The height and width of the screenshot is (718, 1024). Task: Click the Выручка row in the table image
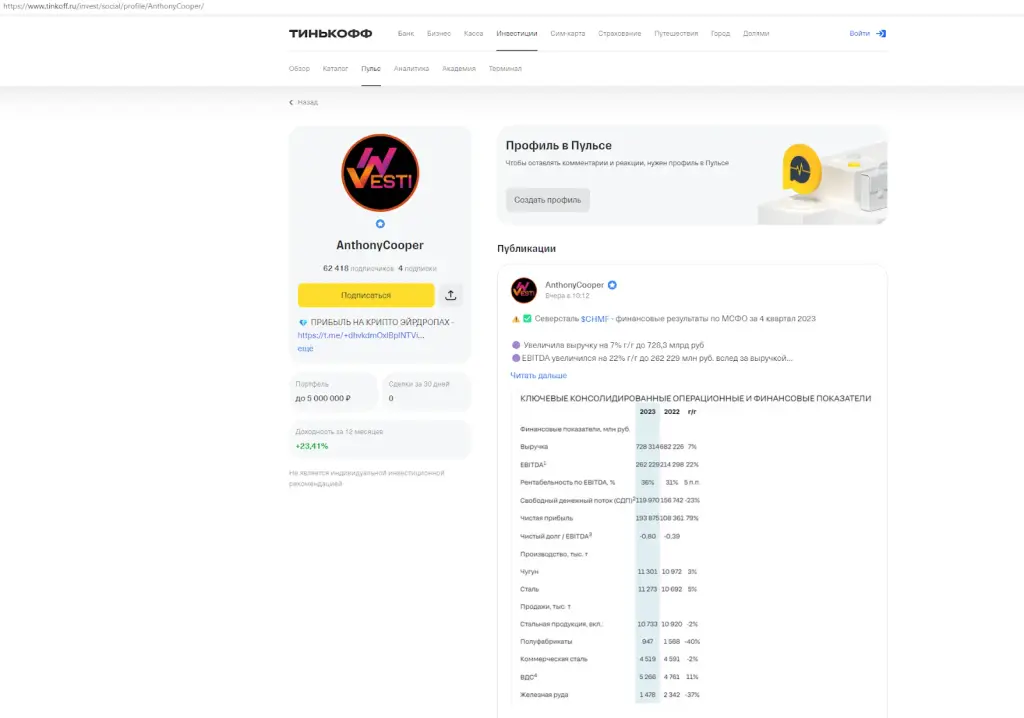point(609,447)
